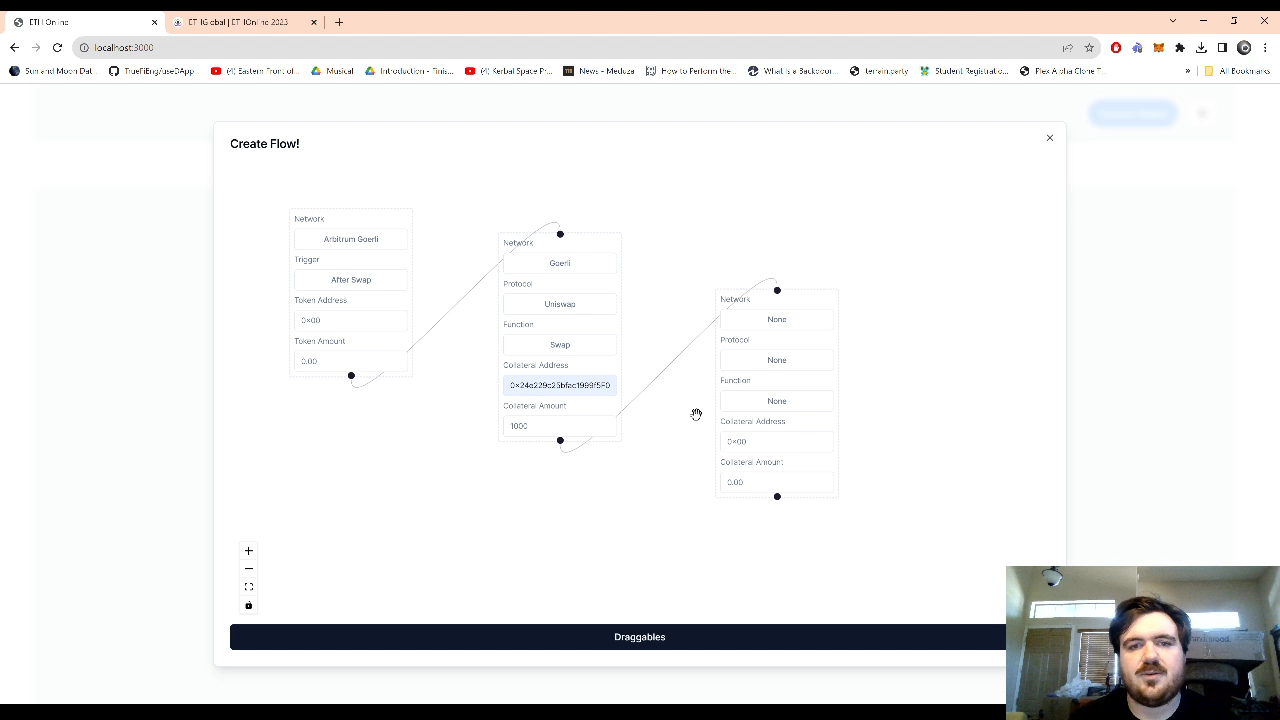This screenshot has width=1280, height=720.
Task: Close the ETHOnline browser tab
Action: coord(154,22)
